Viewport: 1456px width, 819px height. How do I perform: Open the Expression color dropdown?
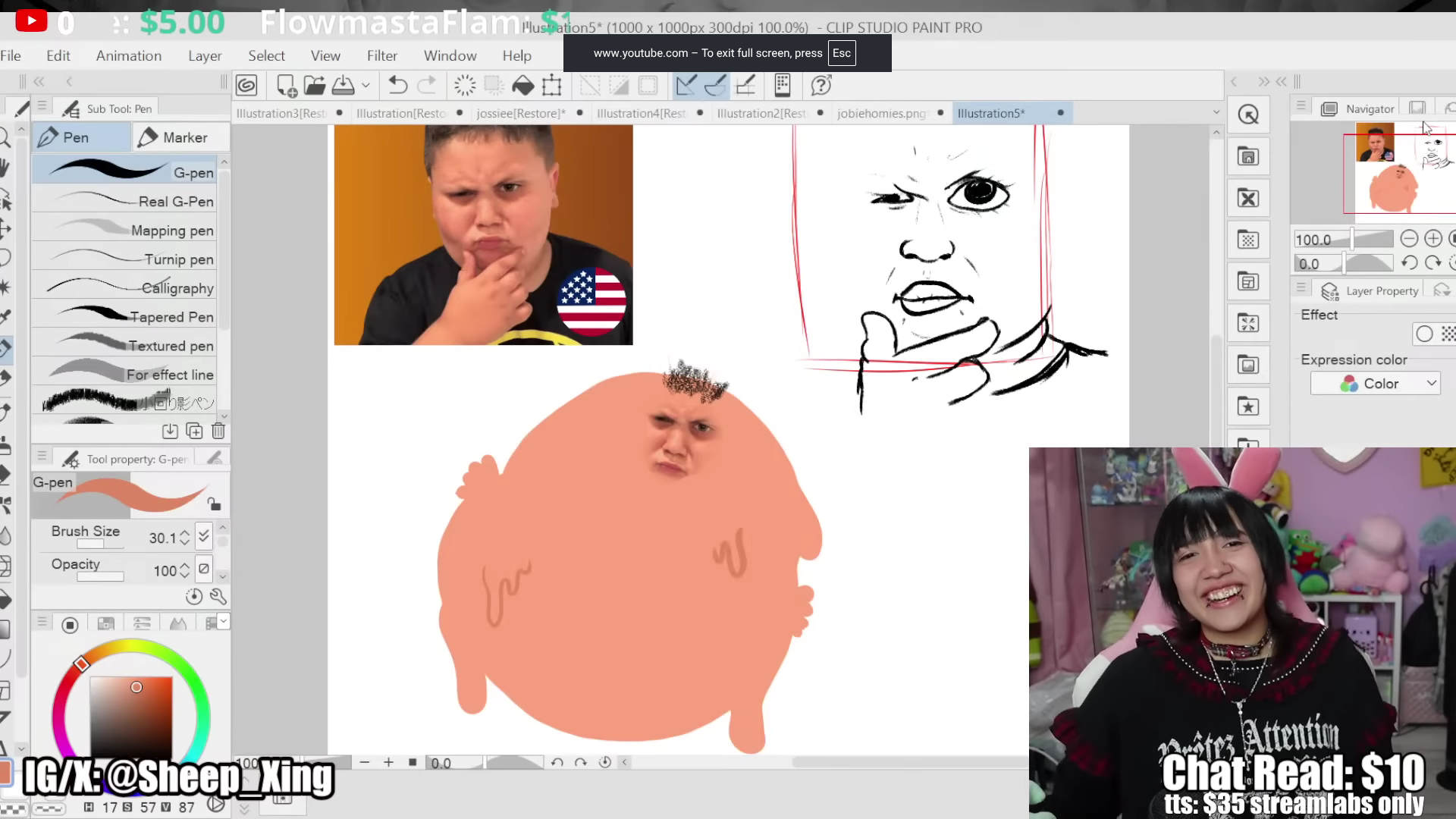point(1375,384)
